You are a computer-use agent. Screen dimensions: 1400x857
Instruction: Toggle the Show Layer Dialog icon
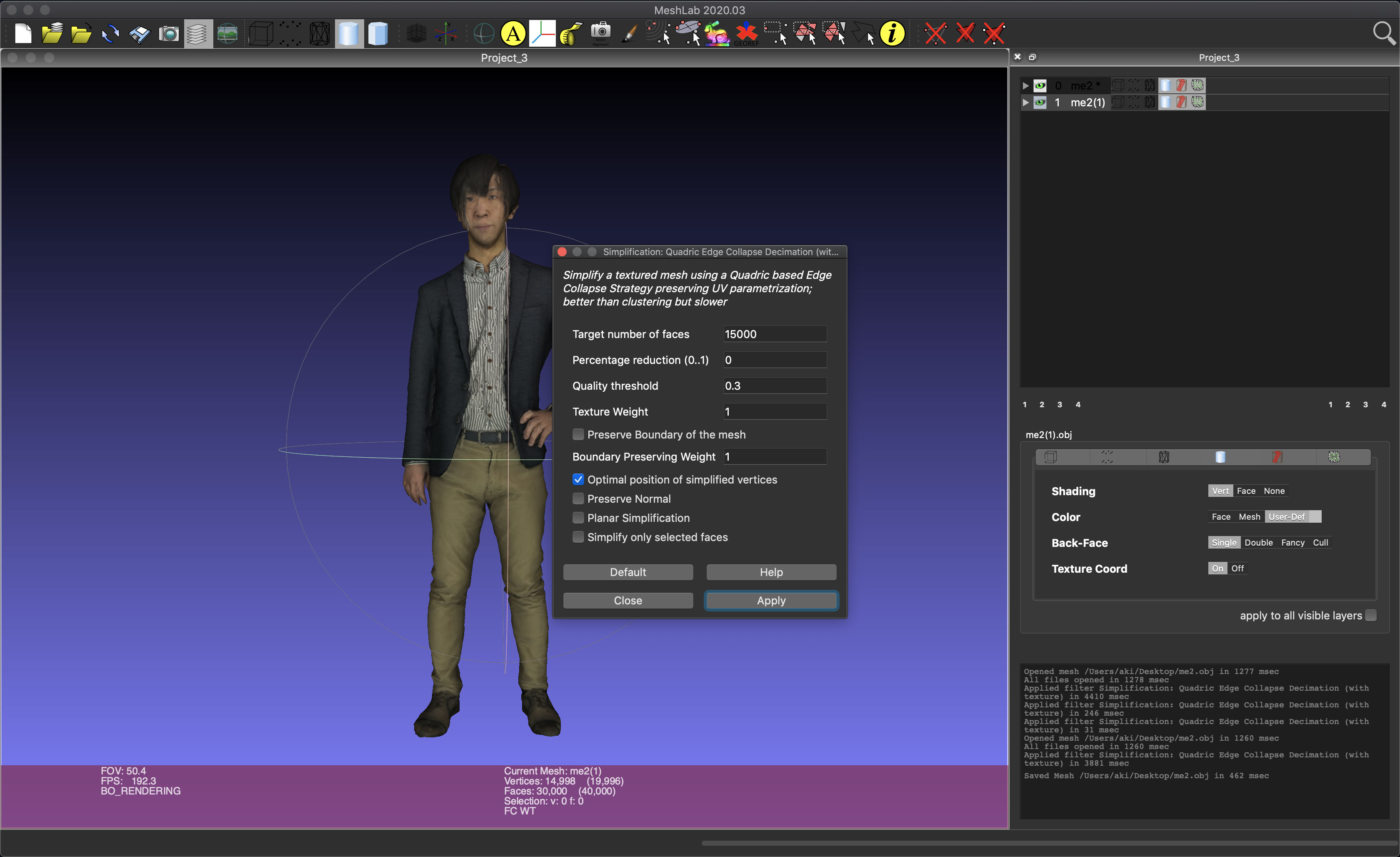198,33
